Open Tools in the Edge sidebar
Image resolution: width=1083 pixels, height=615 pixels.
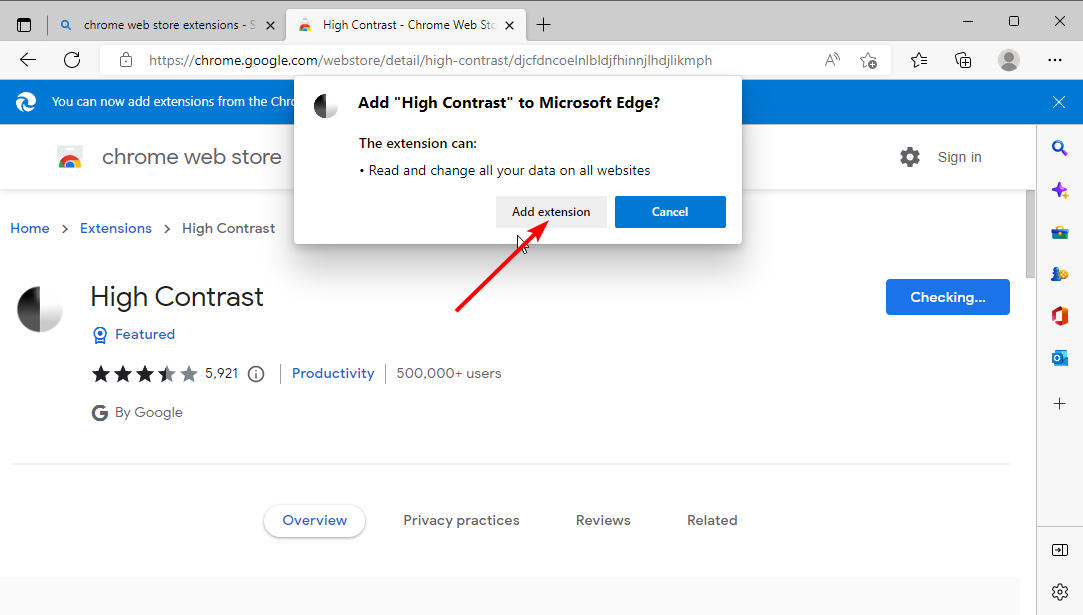1060,232
